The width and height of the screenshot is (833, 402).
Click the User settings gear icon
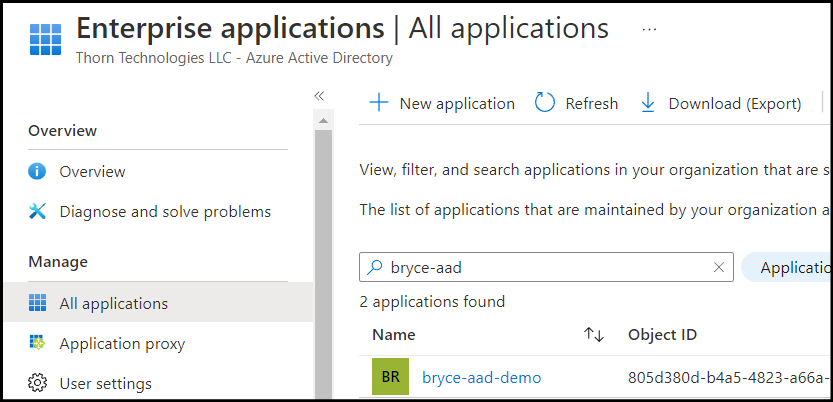pyautogui.click(x=37, y=382)
